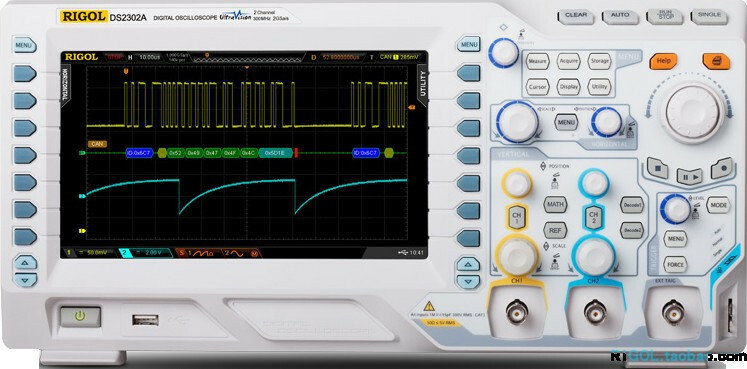Click the play/pause waveform playback button

tap(689, 176)
